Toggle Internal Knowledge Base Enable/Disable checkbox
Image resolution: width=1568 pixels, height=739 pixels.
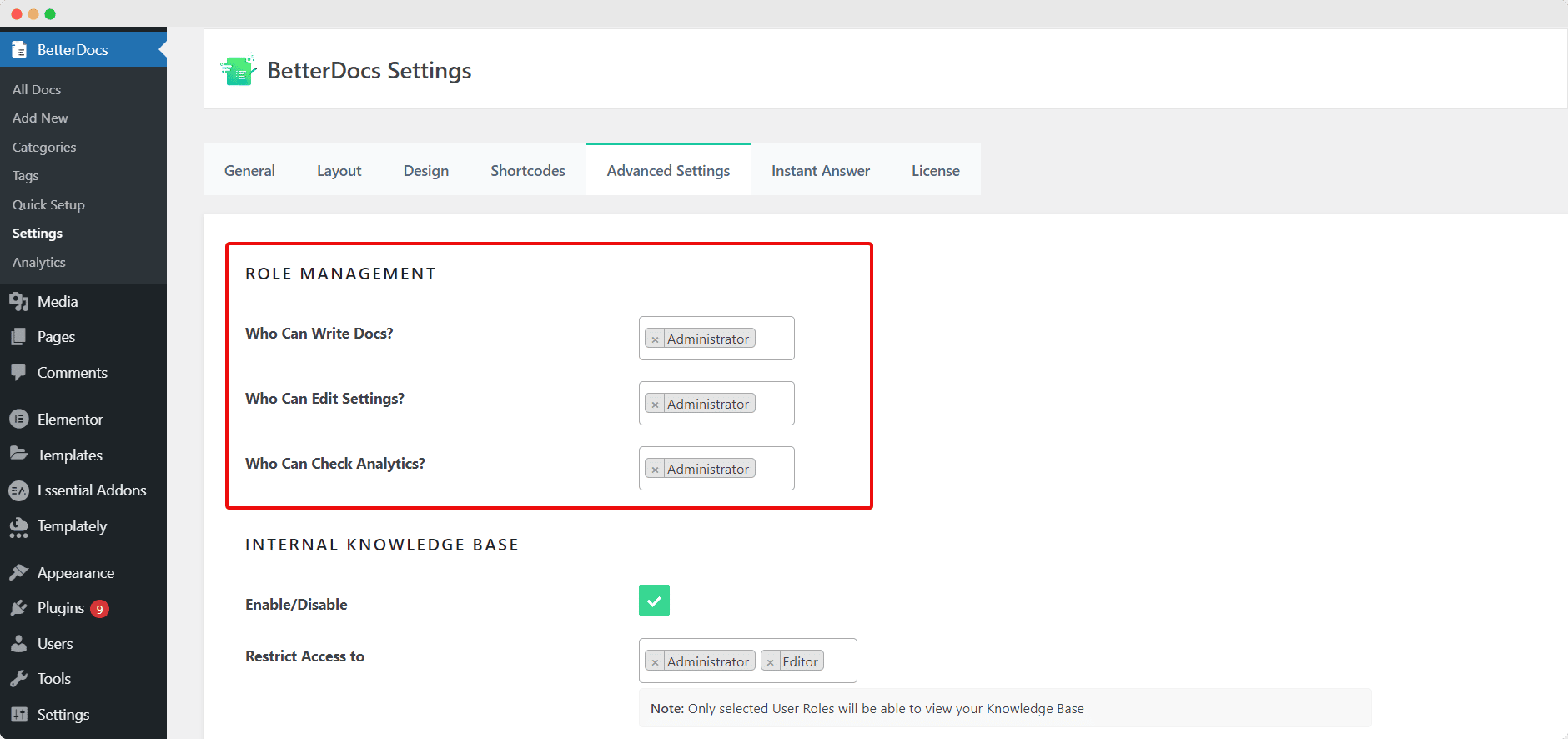click(654, 601)
